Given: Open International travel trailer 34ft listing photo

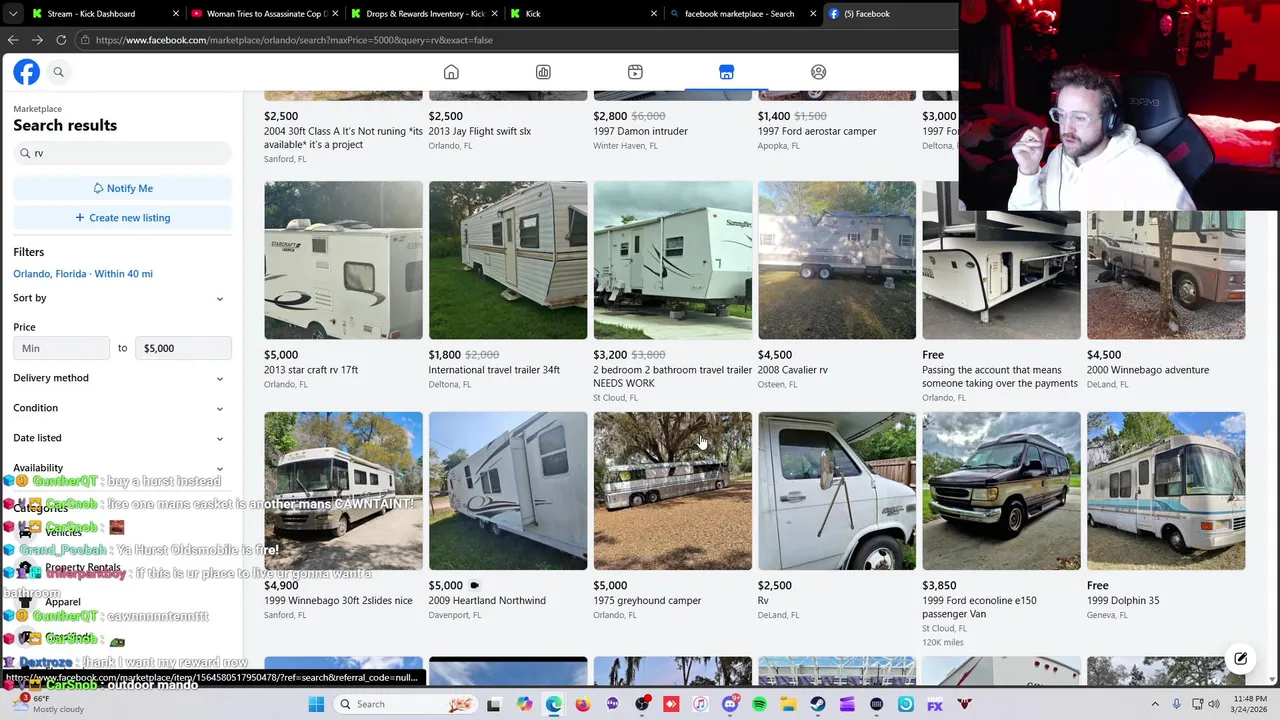Looking at the screenshot, I should click(508, 260).
